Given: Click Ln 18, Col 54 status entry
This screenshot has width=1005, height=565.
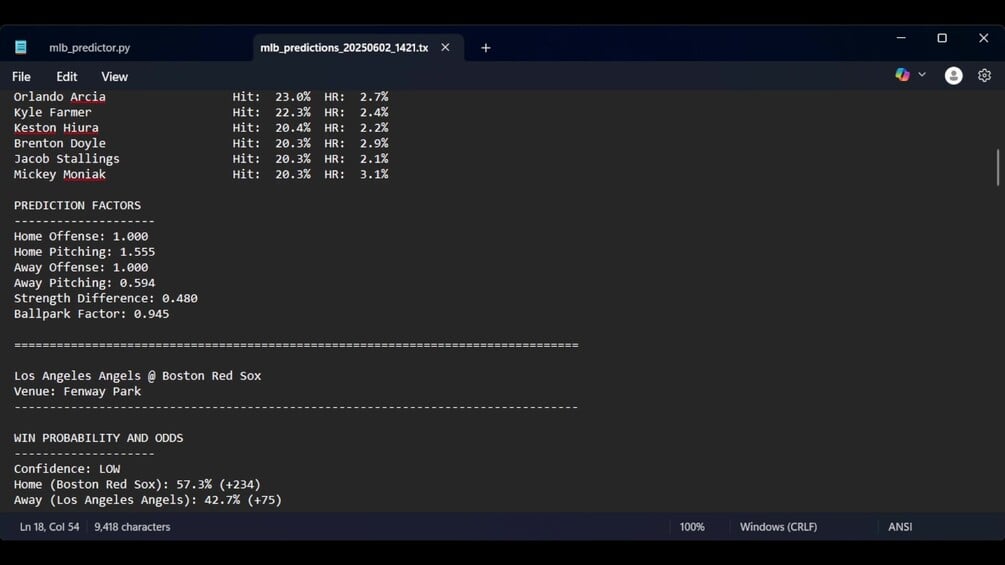Looking at the screenshot, I should 49,527.
